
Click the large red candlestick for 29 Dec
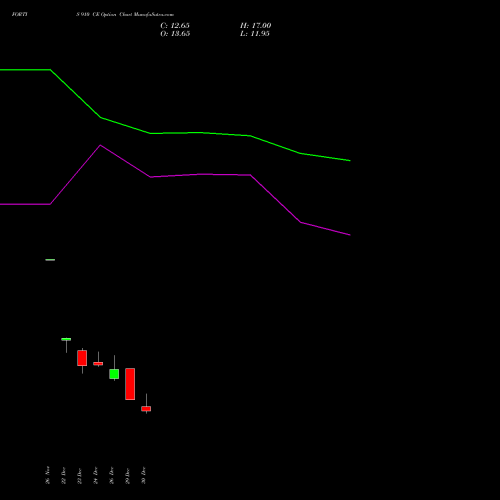(130, 384)
